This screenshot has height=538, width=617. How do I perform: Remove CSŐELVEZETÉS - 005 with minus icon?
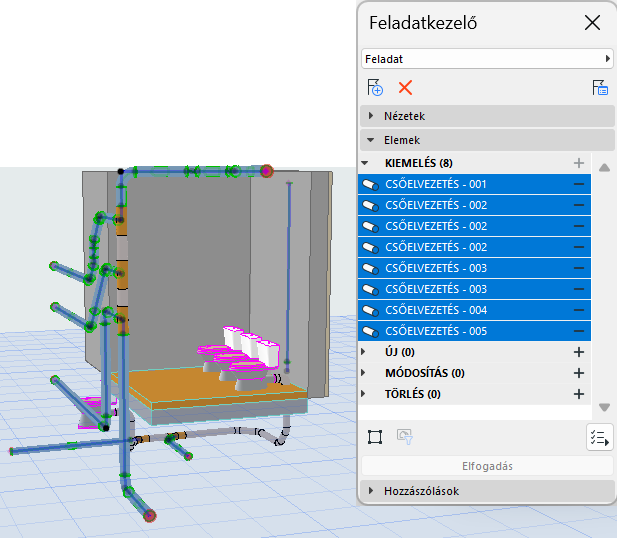(578, 331)
